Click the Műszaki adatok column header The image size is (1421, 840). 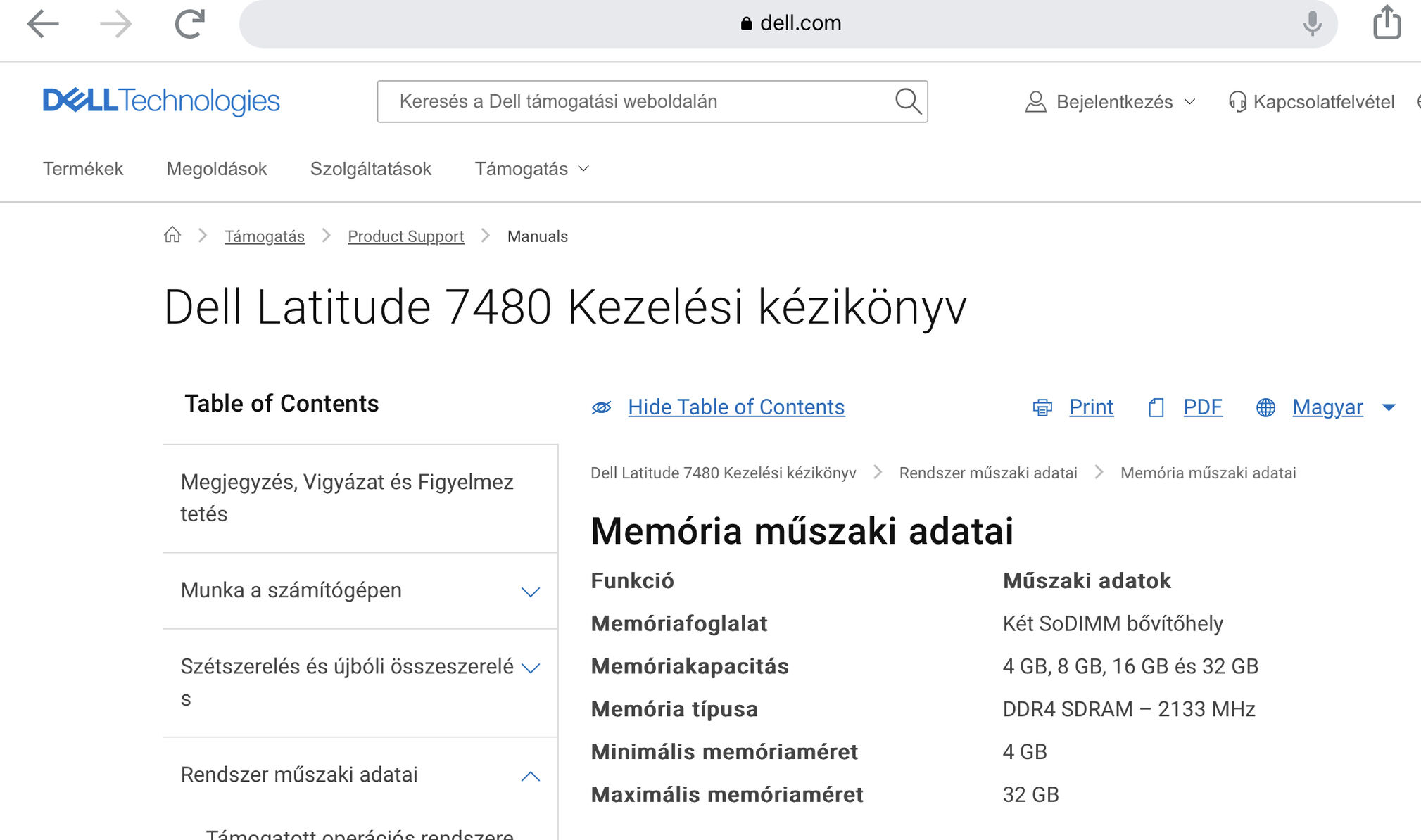(x=1087, y=581)
